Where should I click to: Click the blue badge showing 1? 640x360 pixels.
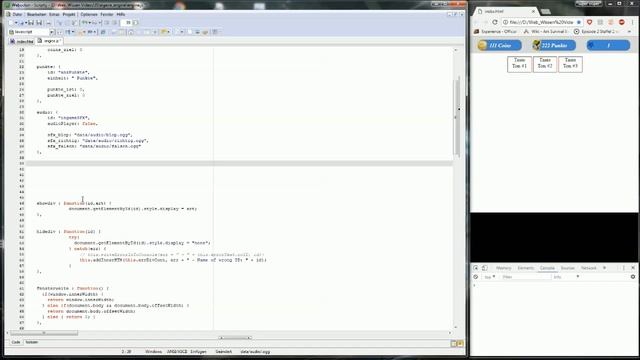coord(608,45)
